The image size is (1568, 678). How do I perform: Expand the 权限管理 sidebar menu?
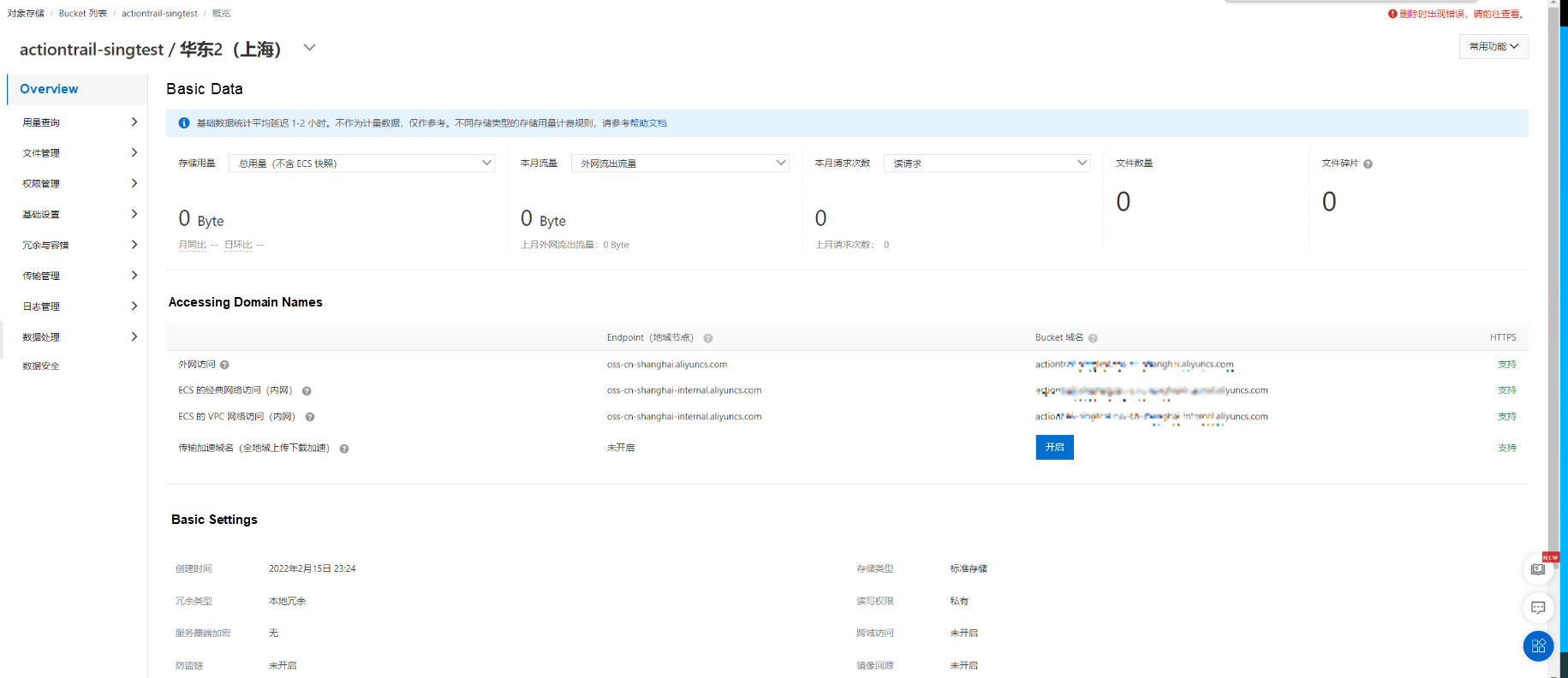77,184
